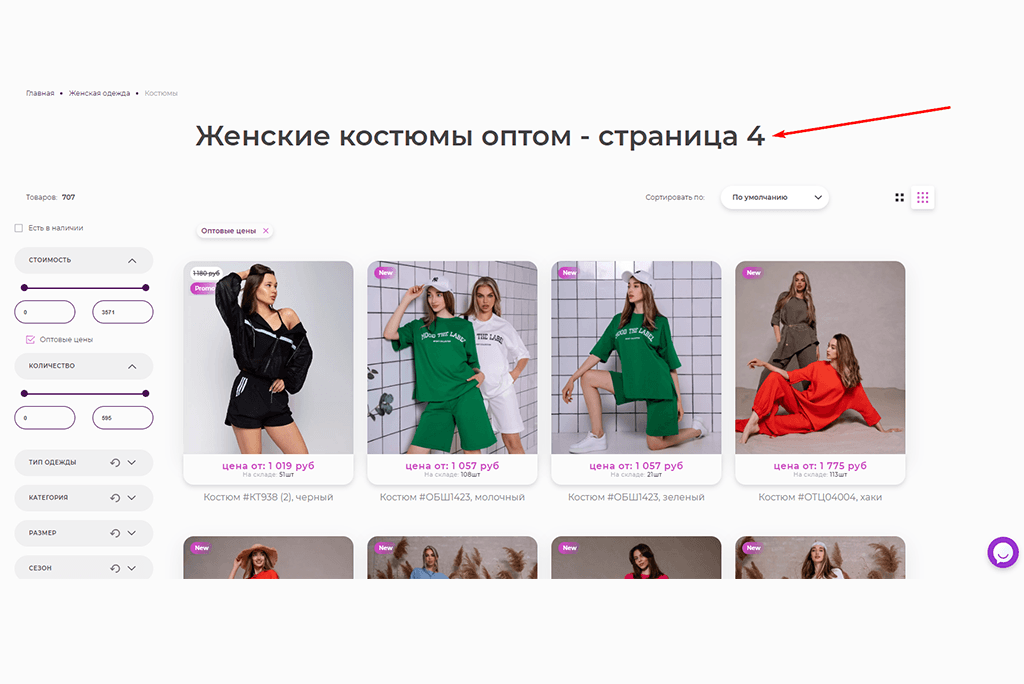Reset the Тип одежды filter
Image resolution: width=1024 pixels, height=684 pixels.
coord(115,463)
